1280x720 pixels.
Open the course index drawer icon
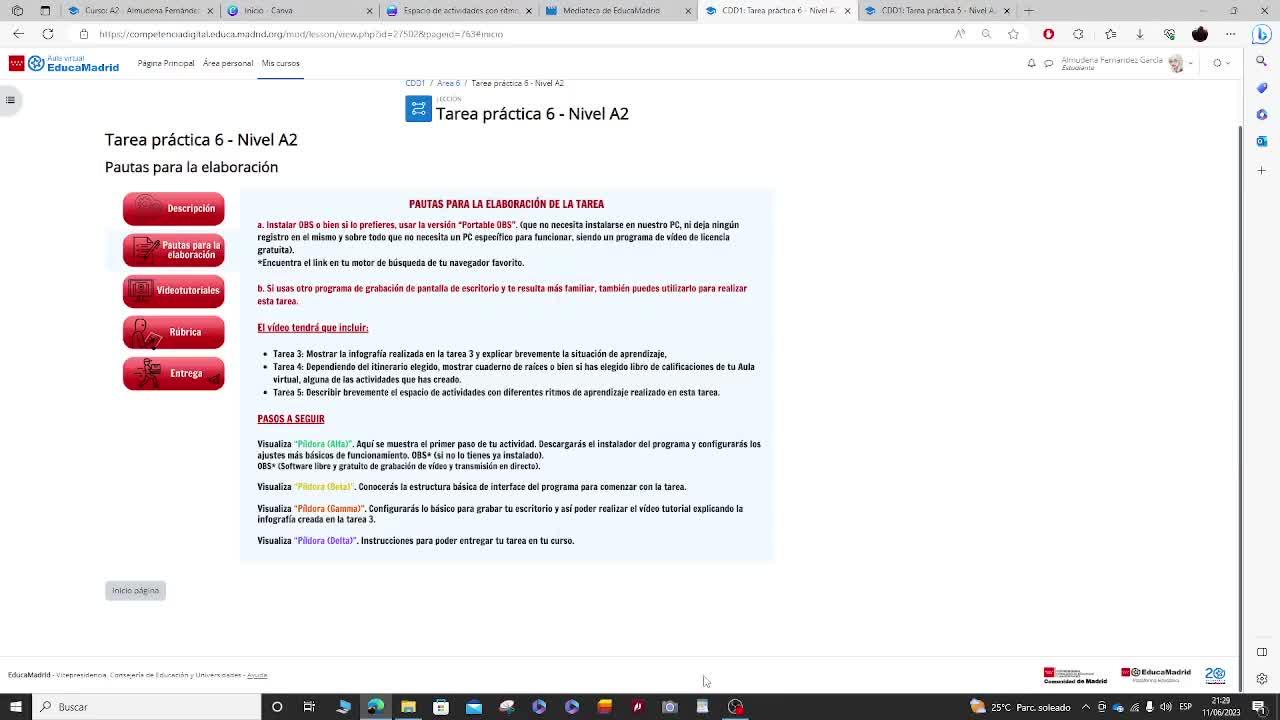point(10,99)
